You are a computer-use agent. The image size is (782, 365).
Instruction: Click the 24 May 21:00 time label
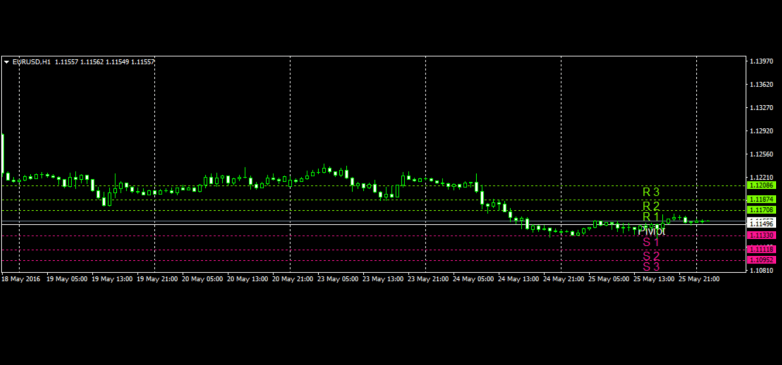point(564,279)
